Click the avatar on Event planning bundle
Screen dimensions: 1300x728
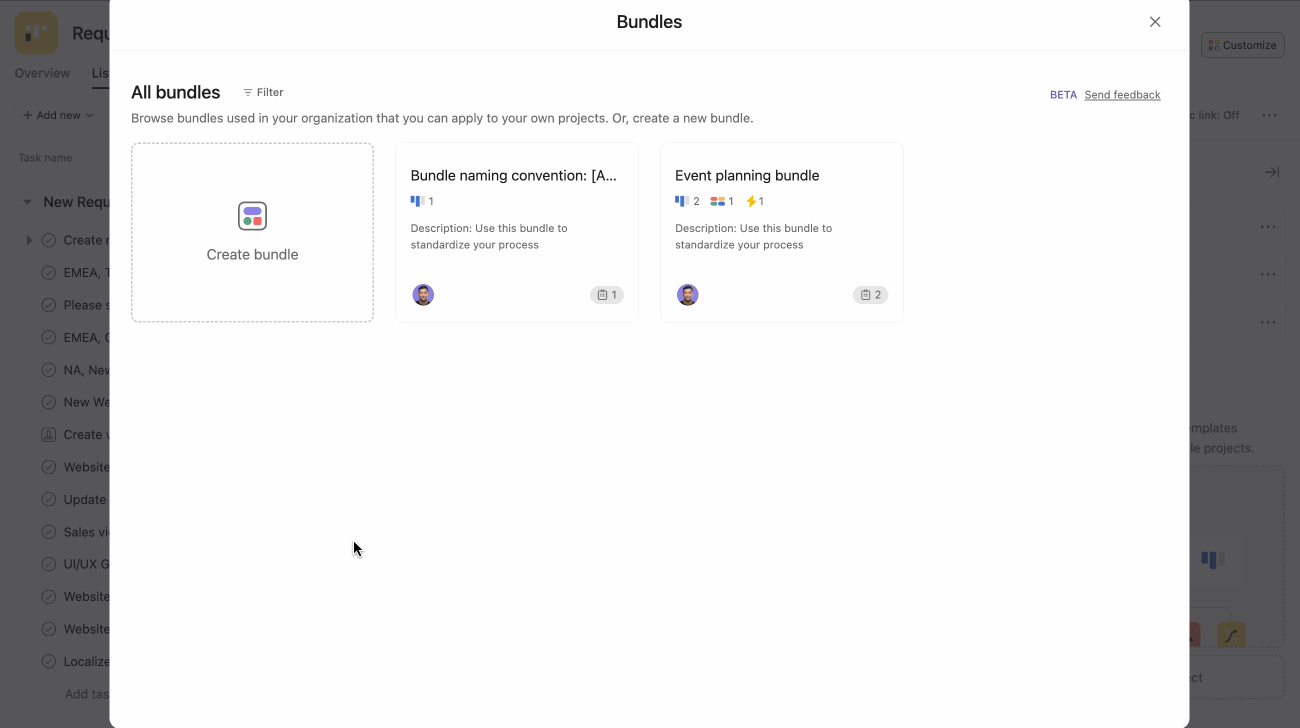(688, 294)
